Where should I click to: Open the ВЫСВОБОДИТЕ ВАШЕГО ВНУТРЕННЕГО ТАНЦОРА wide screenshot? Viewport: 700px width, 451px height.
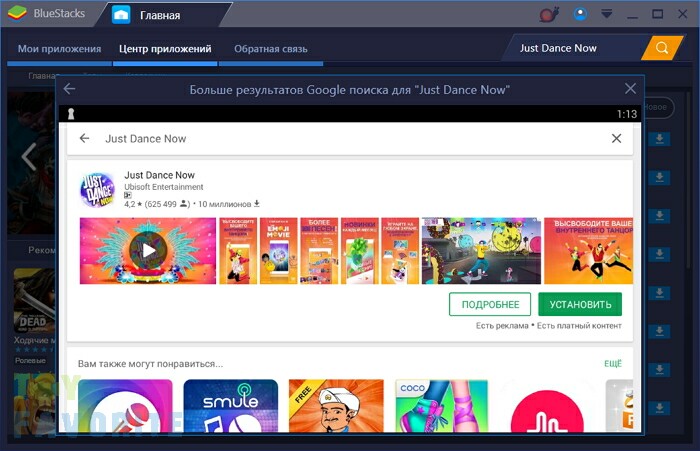tap(588, 251)
